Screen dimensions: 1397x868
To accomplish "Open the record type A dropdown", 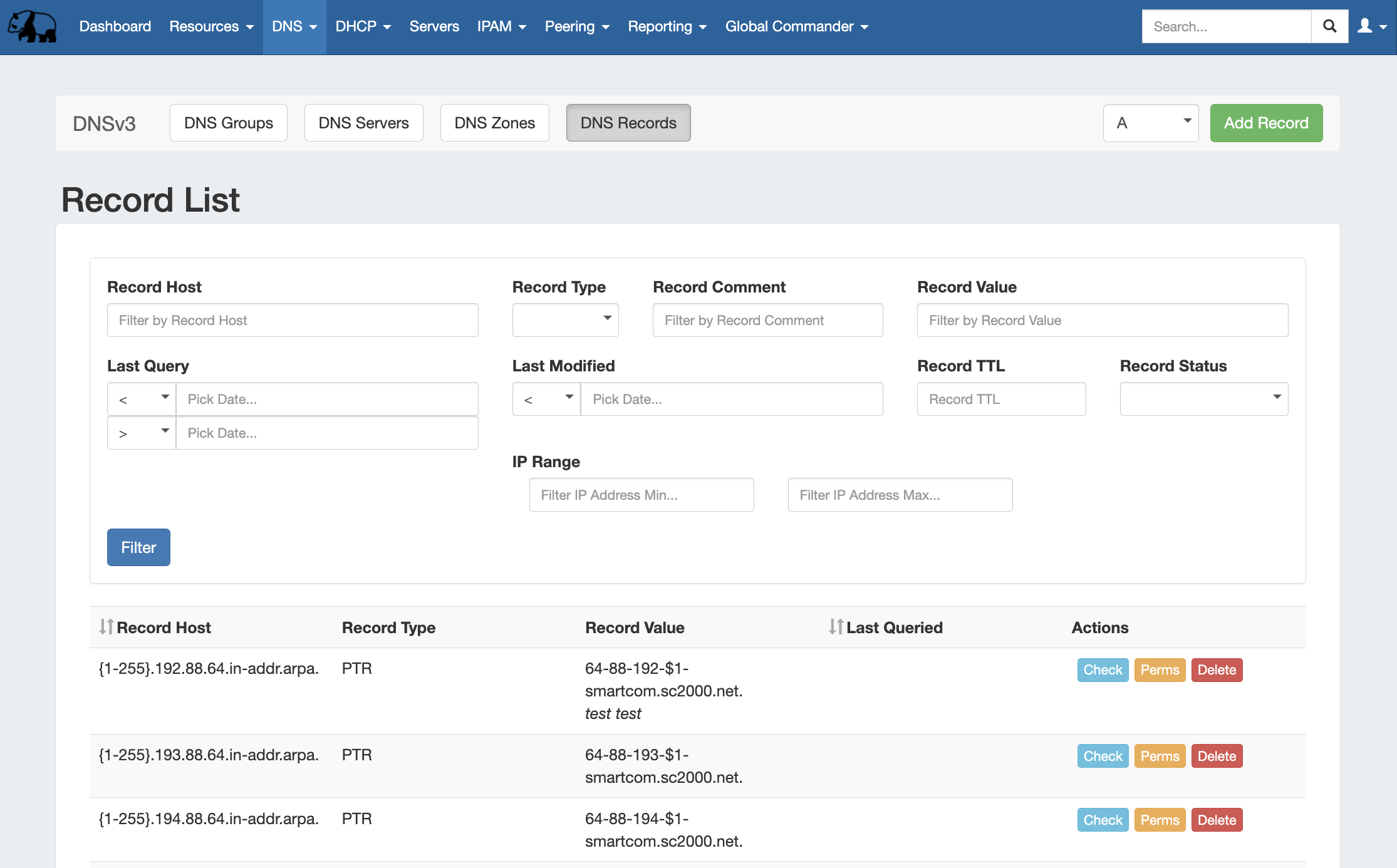I will (1150, 123).
